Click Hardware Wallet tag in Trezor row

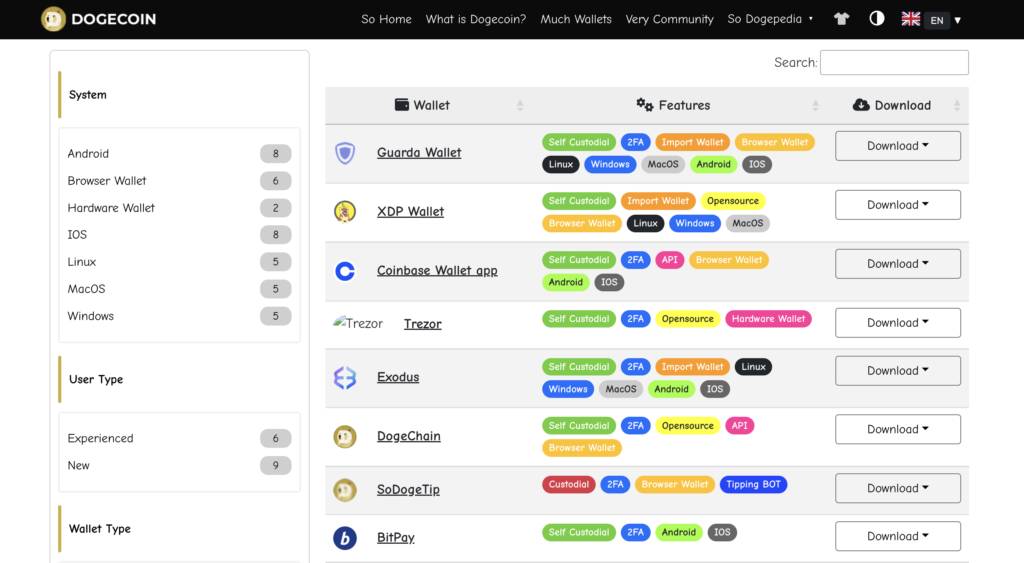tap(768, 319)
